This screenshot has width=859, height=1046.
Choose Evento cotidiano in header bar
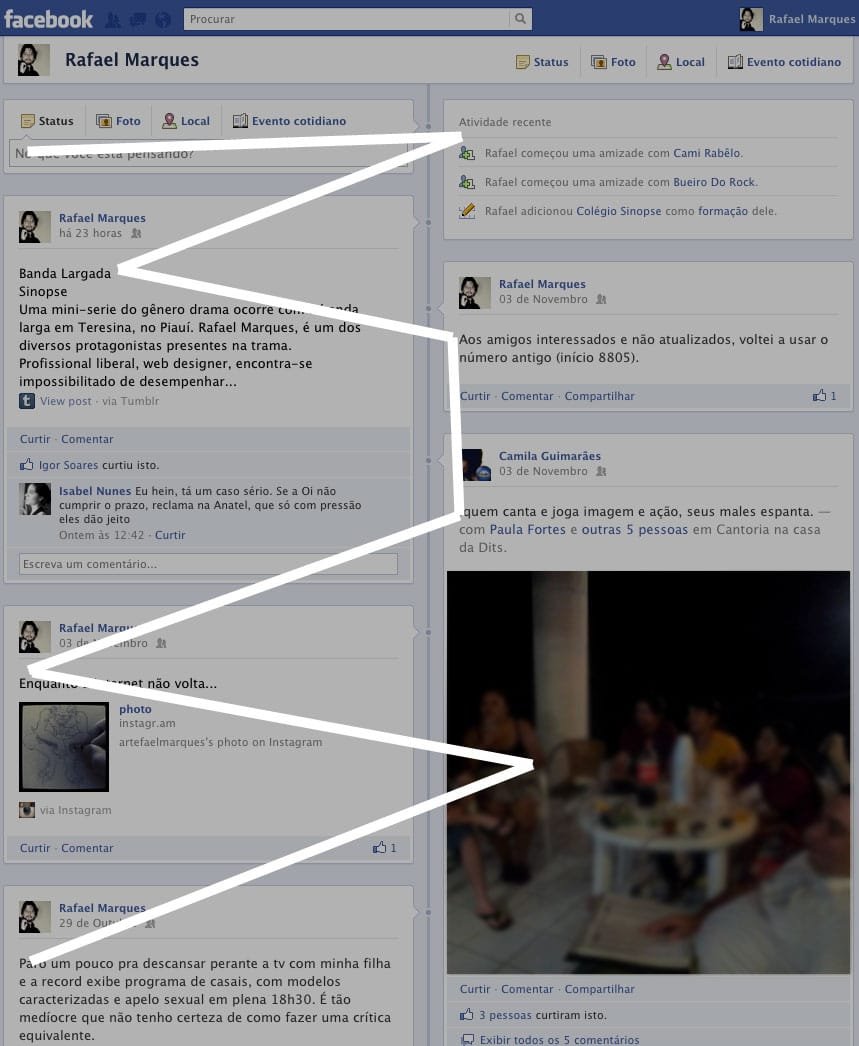pos(784,62)
